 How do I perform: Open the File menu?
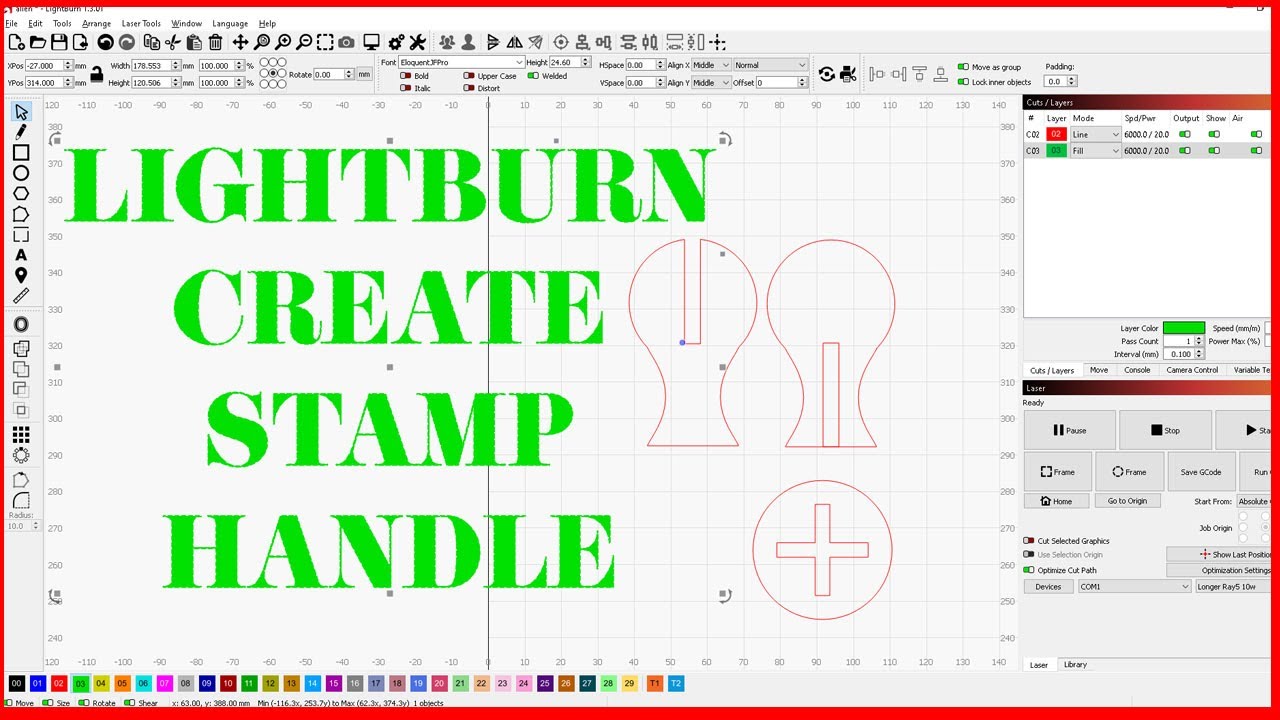(12, 23)
